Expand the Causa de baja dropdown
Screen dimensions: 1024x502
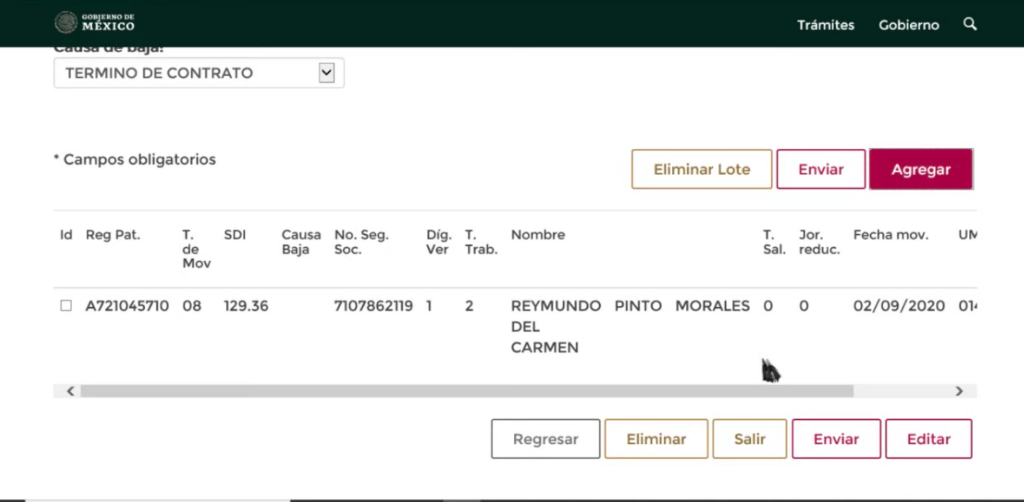pos(199,72)
